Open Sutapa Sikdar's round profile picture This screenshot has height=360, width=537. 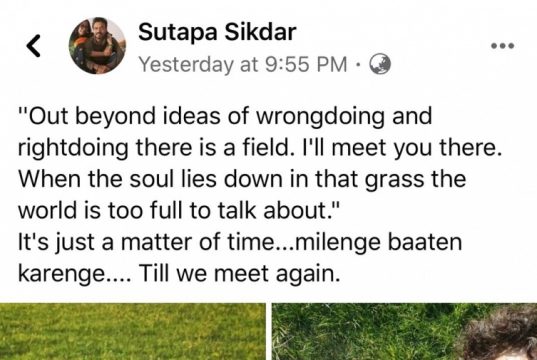[97, 46]
